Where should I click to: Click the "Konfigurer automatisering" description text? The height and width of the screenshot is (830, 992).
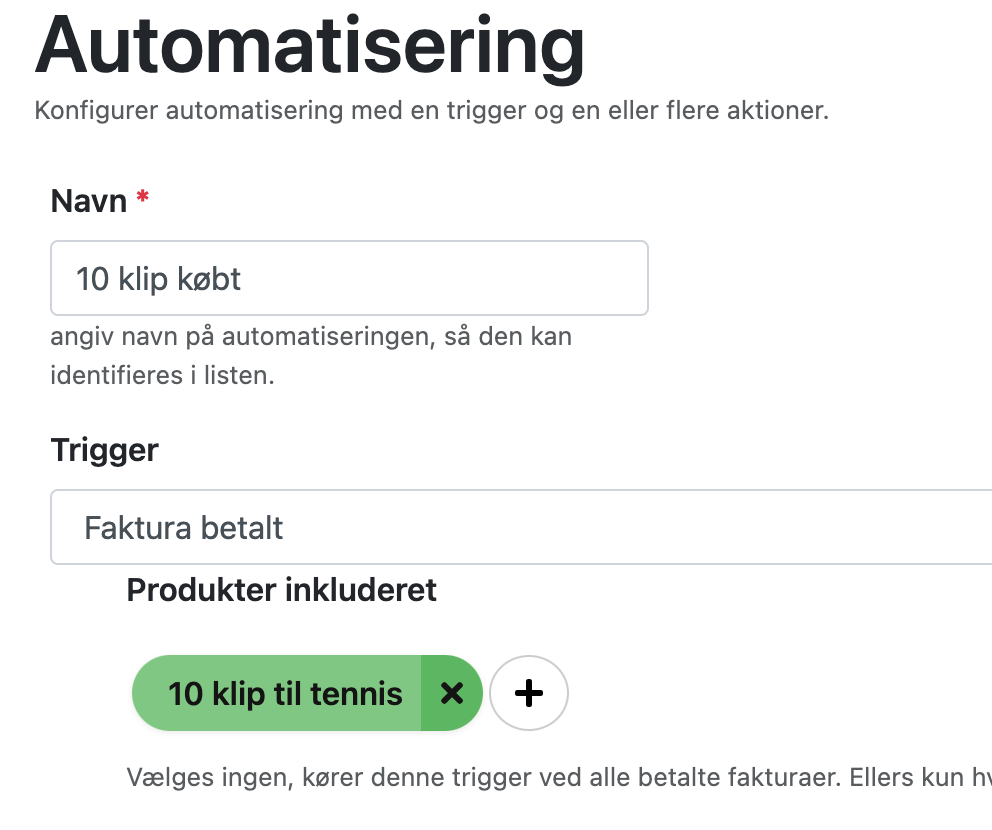[200, 110]
